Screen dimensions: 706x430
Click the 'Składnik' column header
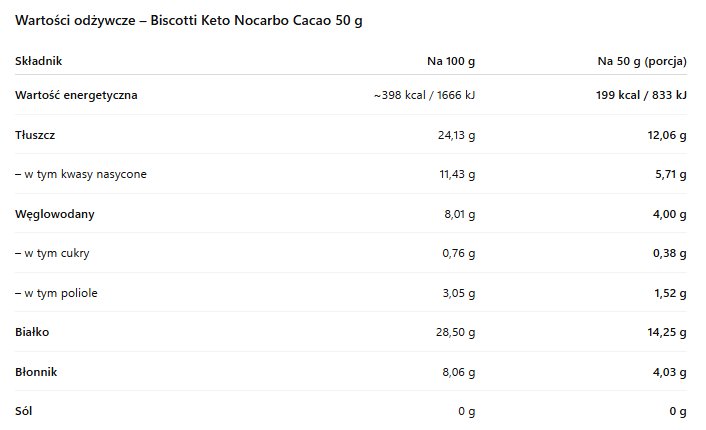point(38,61)
